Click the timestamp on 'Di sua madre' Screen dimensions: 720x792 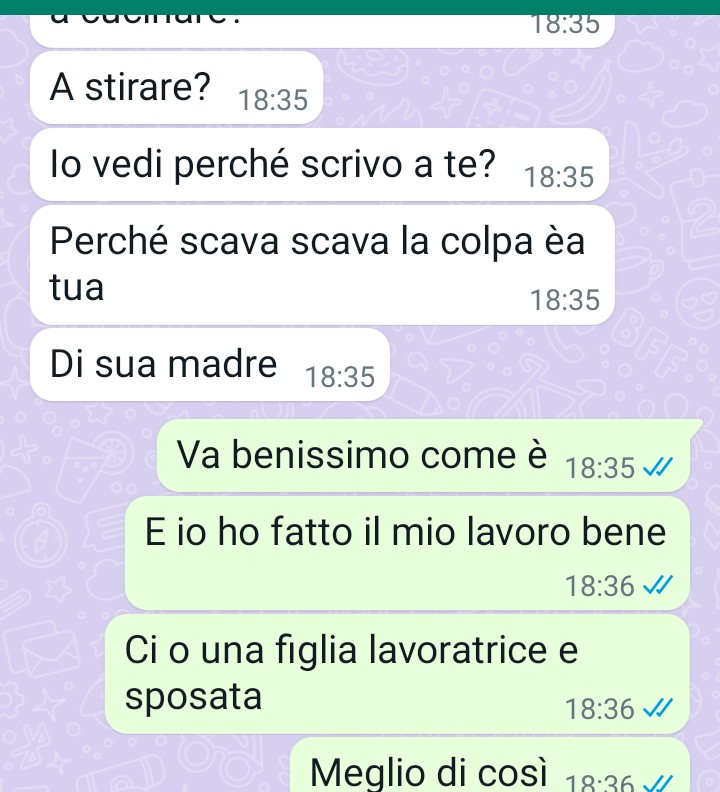[340, 377]
